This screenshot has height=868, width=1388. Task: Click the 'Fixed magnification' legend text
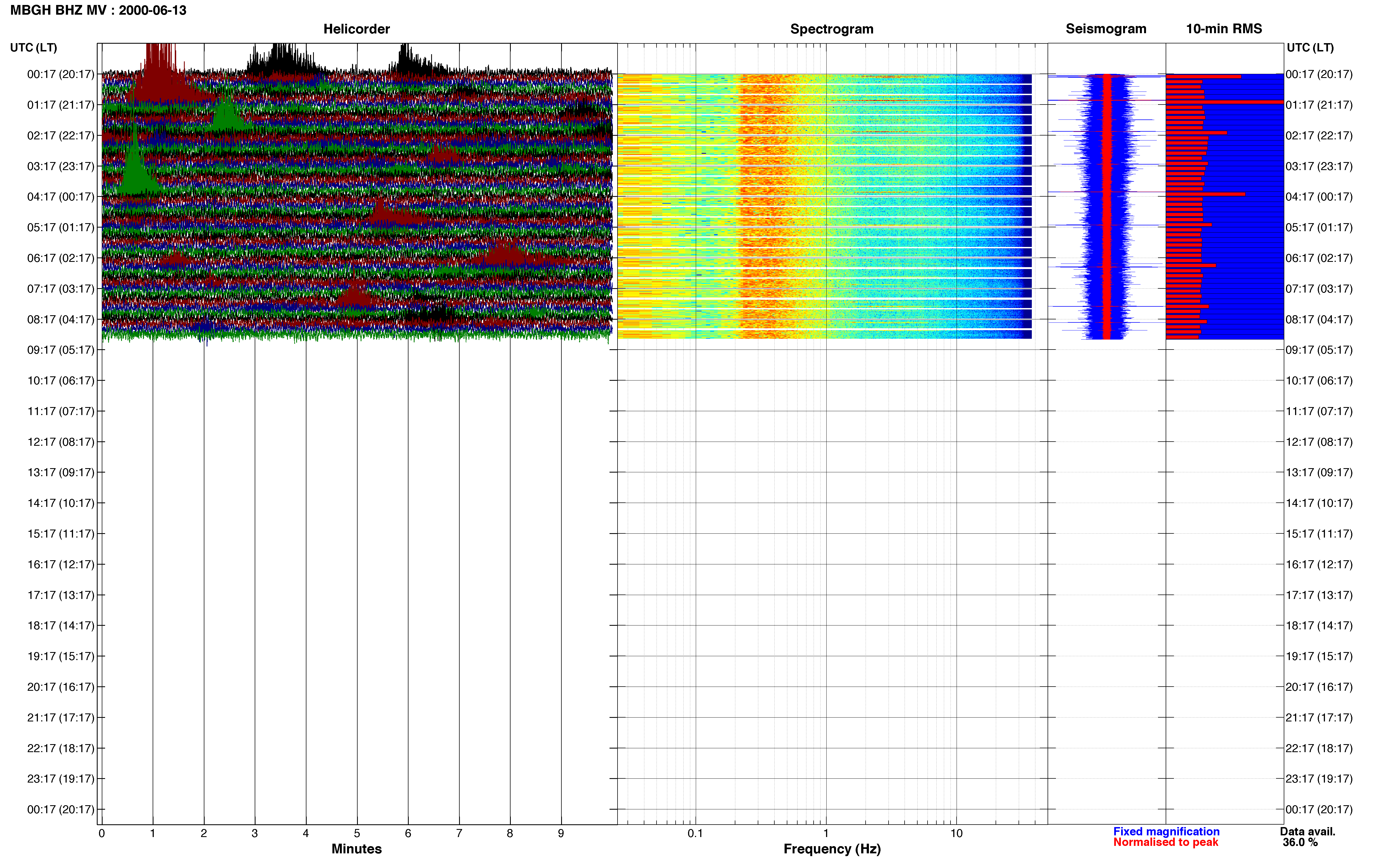[1166, 831]
